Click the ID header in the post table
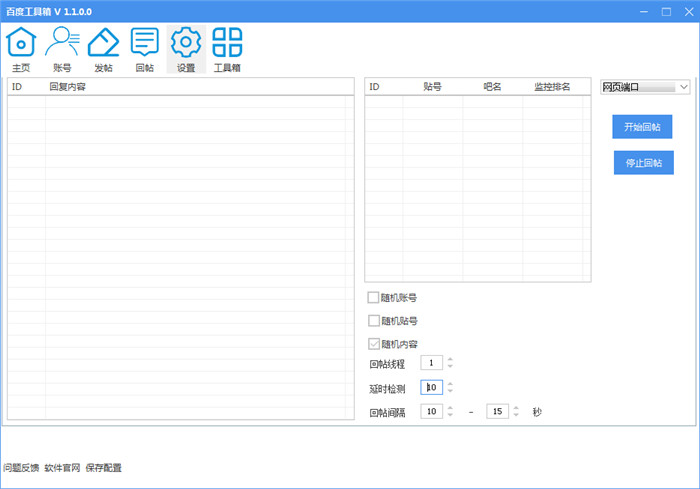 (375, 87)
